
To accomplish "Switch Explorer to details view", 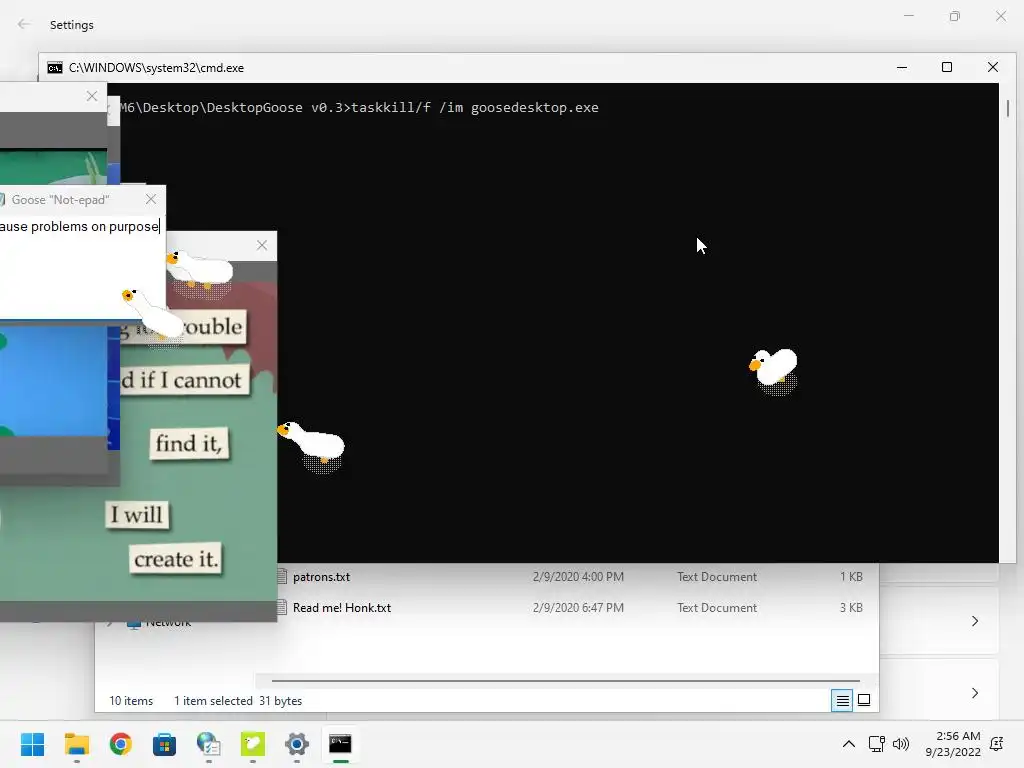I will pos(842,701).
